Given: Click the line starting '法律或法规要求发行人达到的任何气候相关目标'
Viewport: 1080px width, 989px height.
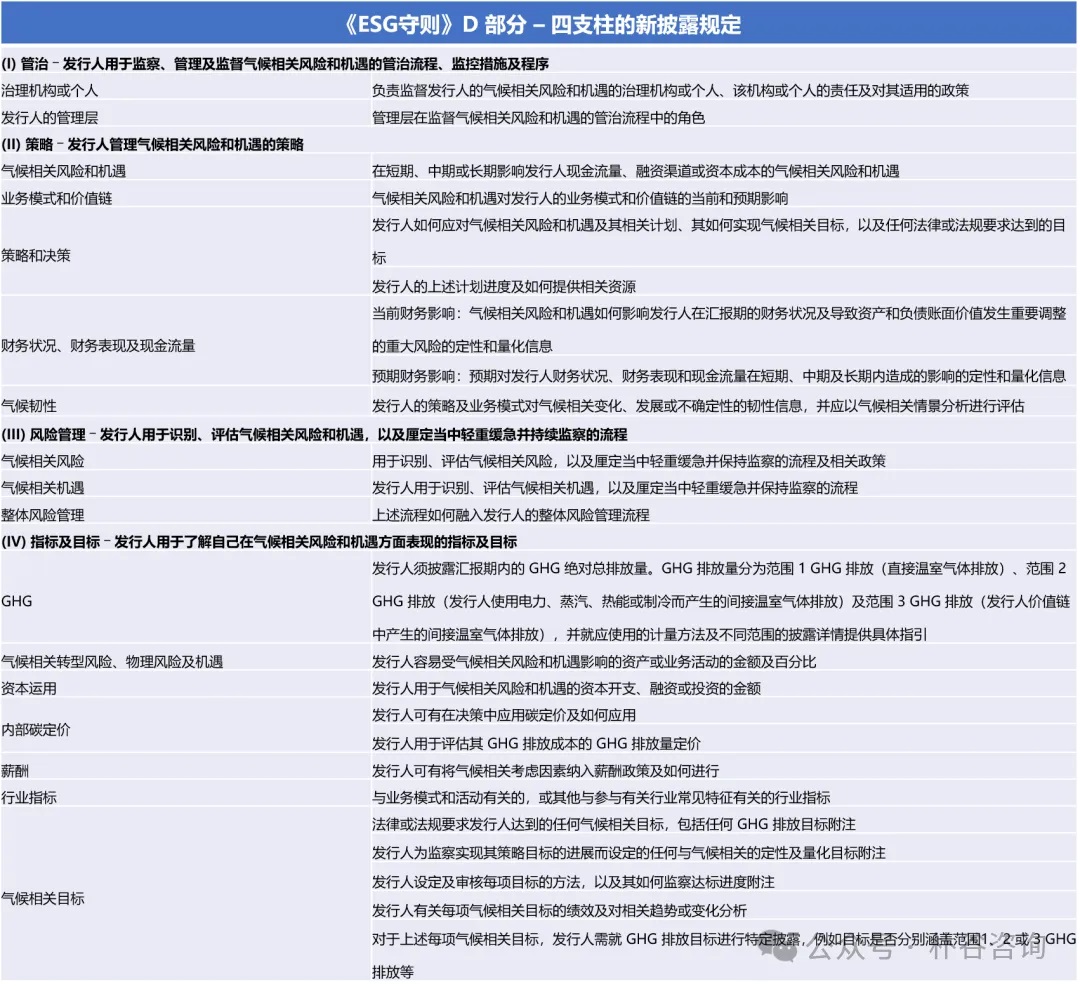Looking at the screenshot, I should coord(614,824).
